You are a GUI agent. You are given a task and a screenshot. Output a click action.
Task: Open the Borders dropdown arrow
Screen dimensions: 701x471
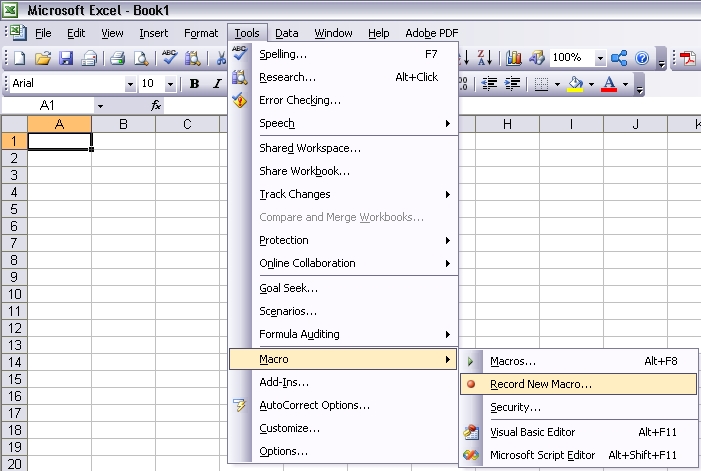[x=557, y=84]
